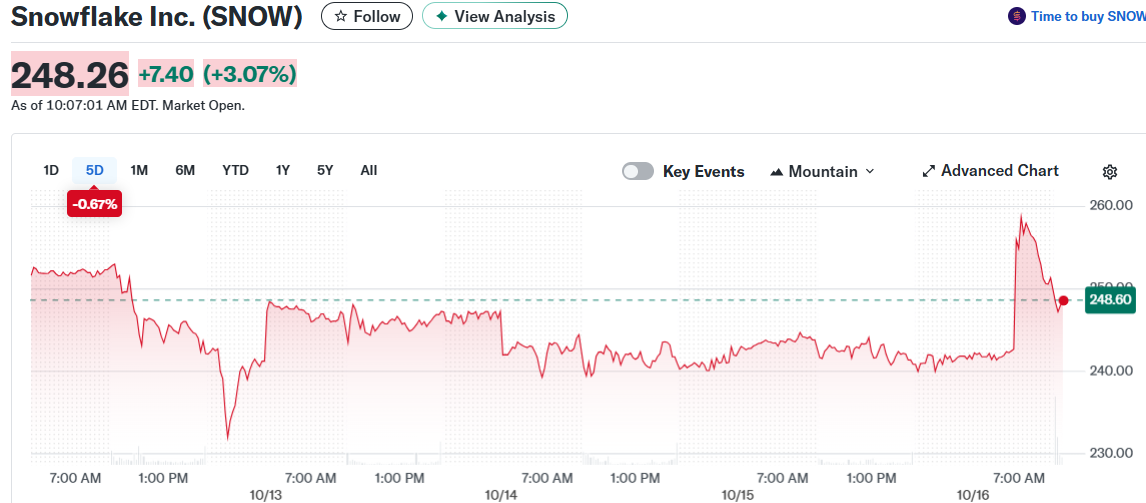Click the purple Time to buy SNOW icon
The width and height of the screenshot is (1146, 503).
1017,16
